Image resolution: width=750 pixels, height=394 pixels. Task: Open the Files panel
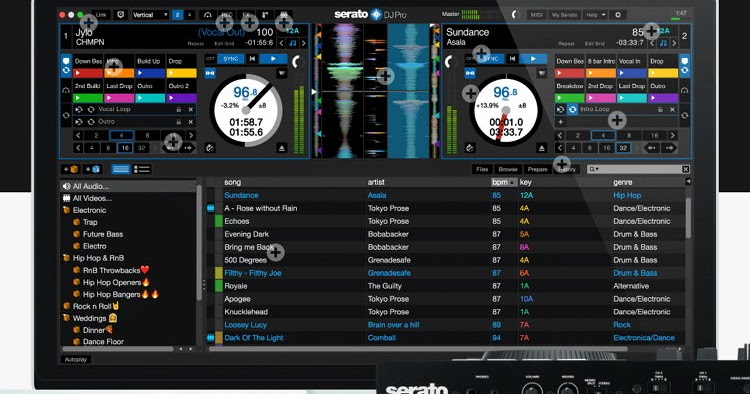(x=482, y=169)
